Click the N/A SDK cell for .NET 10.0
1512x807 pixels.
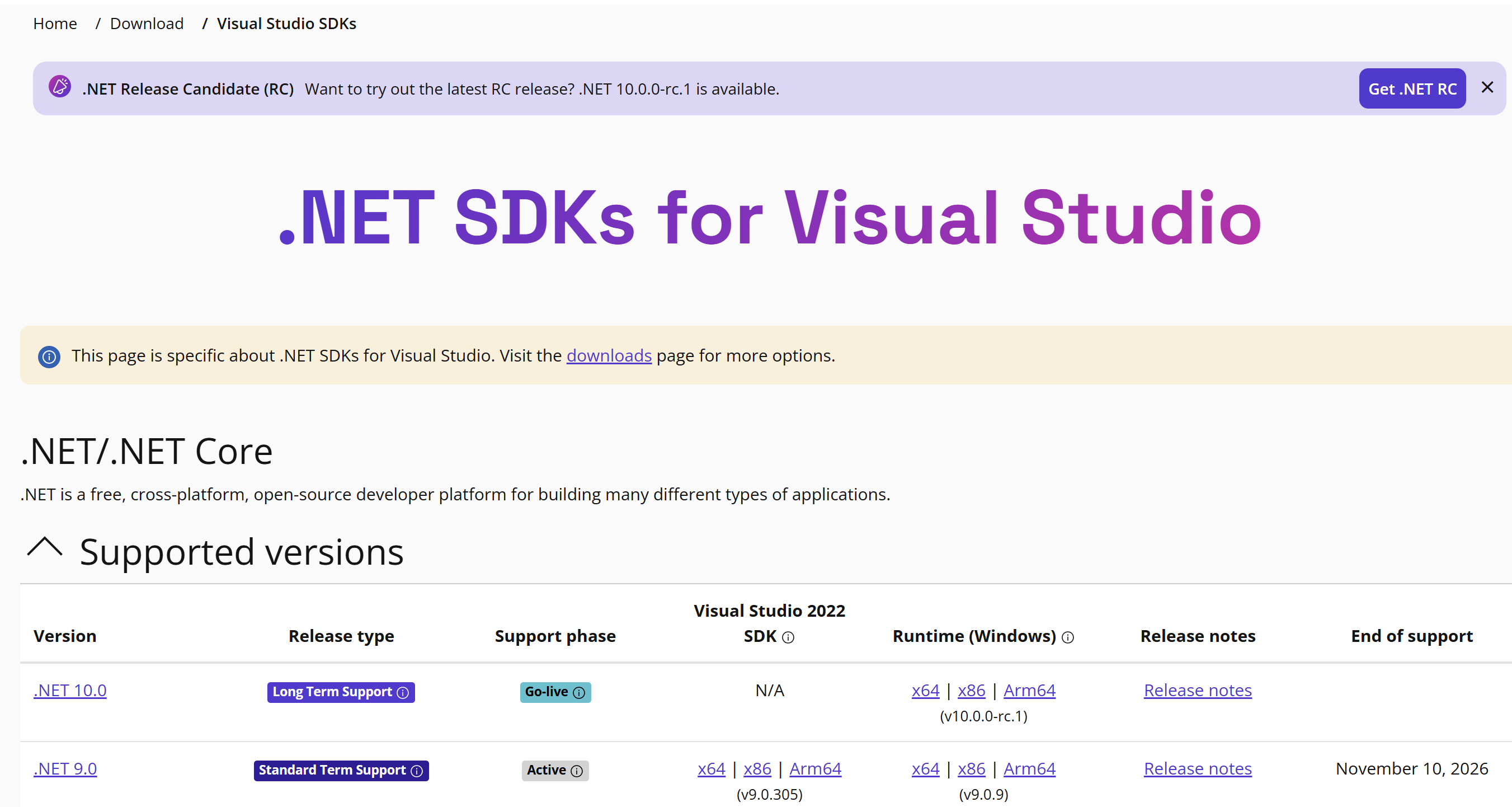click(770, 690)
